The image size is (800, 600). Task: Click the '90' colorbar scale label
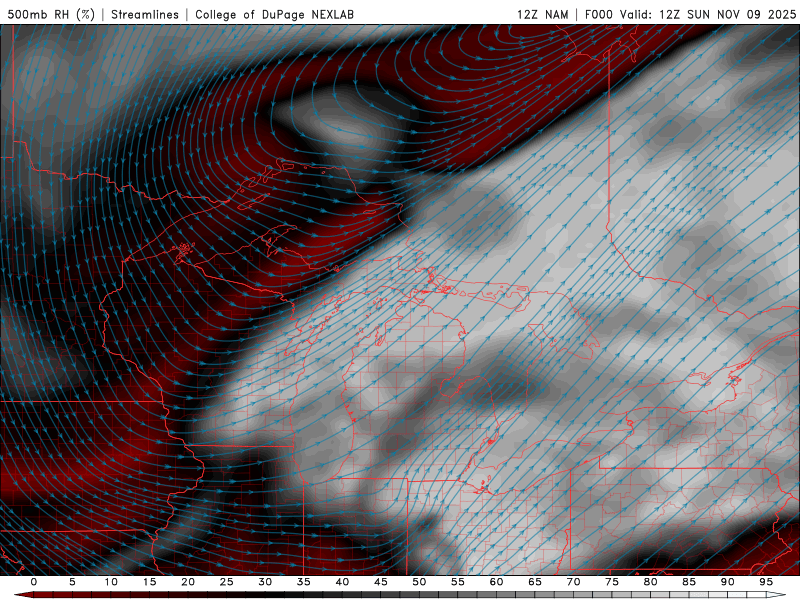click(727, 582)
